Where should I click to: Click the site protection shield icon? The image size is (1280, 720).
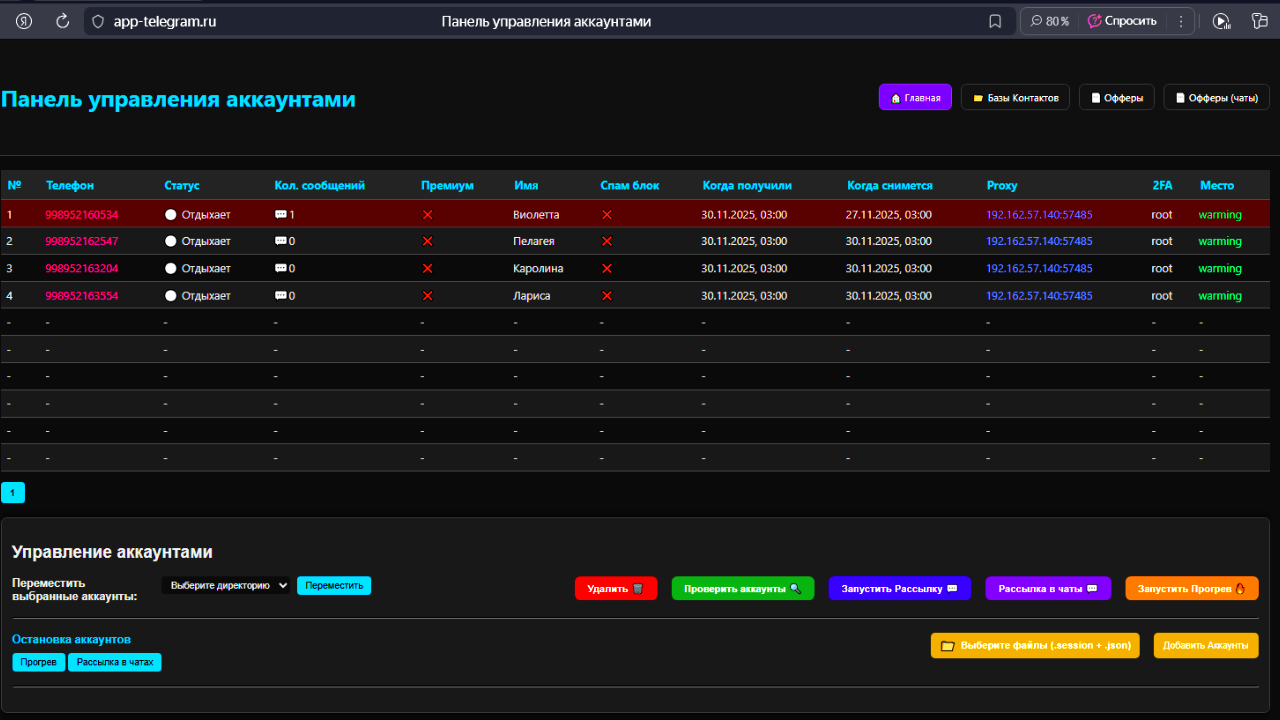(97, 21)
